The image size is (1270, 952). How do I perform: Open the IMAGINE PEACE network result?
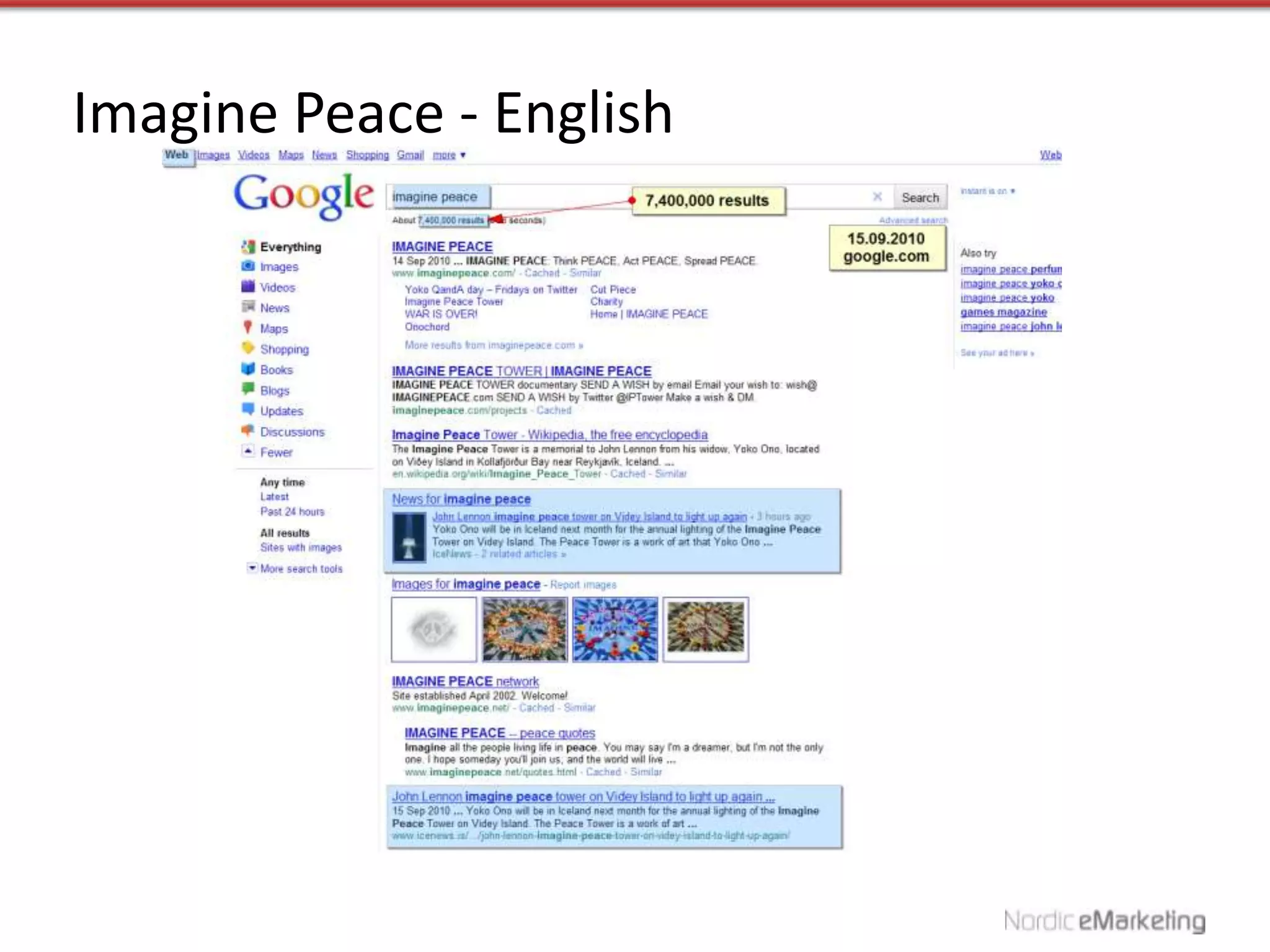coord(465,682)
